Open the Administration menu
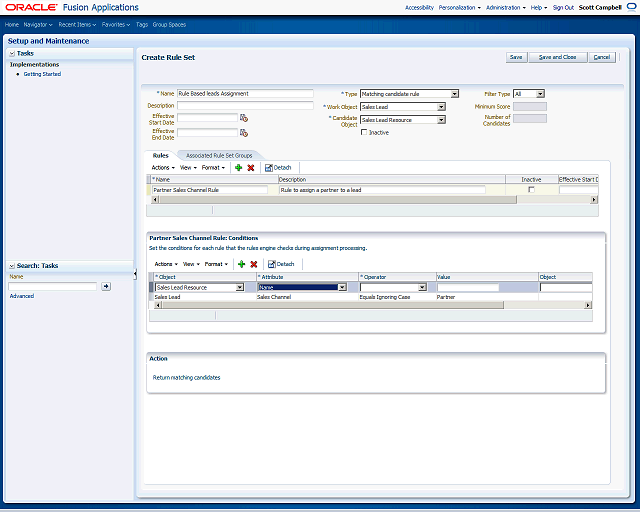The height and width of the screenshot is (512, 640). (506, 7)
